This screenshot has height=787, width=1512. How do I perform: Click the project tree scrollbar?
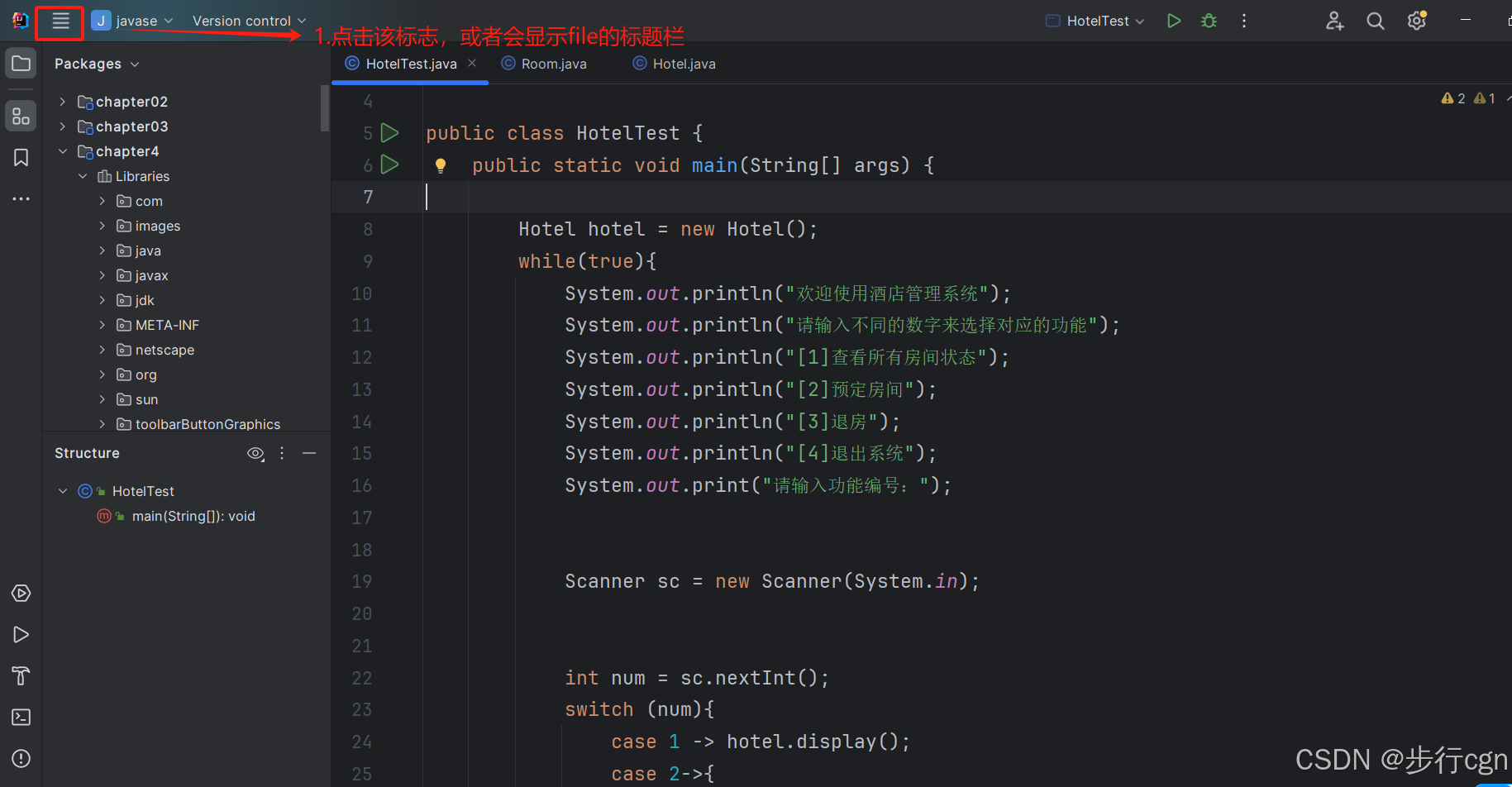click(325, 107)
